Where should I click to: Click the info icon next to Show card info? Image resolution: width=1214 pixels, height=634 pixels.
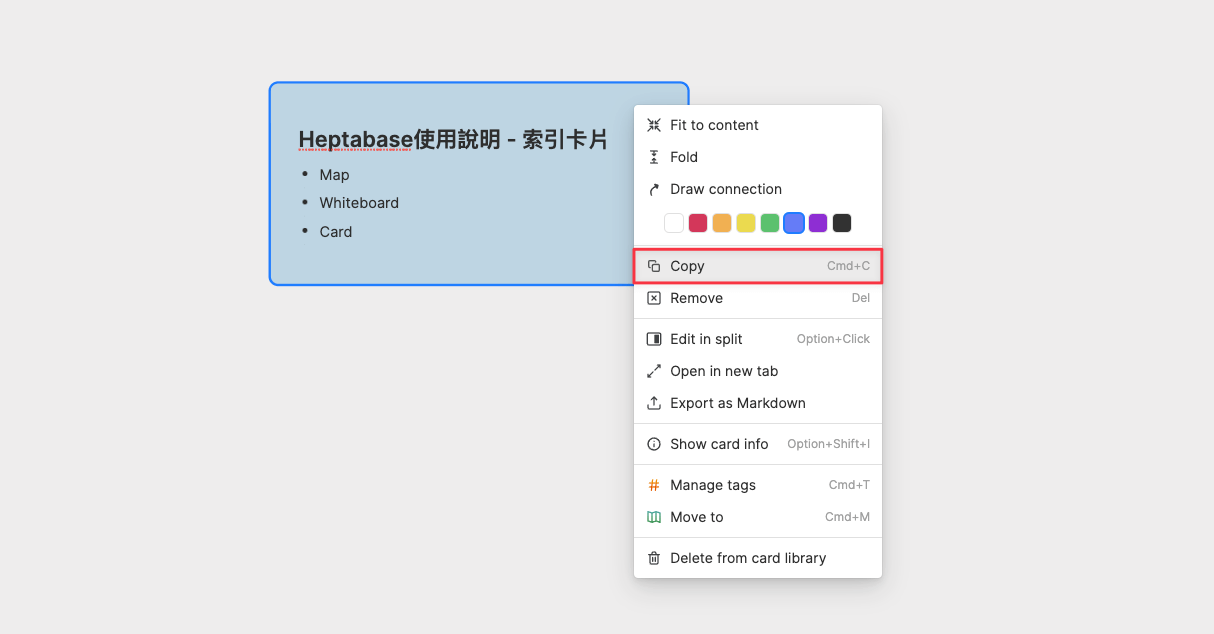pos(655,444)
